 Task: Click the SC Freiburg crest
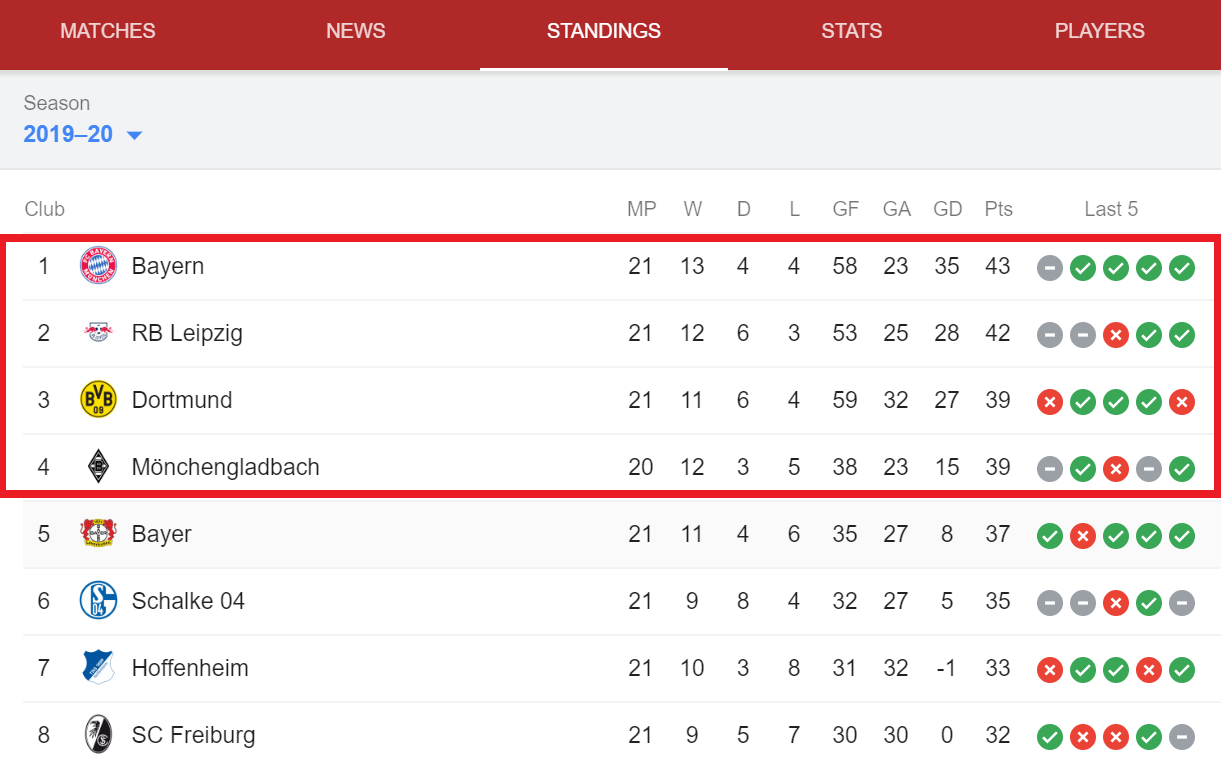[x=98, y=735]
